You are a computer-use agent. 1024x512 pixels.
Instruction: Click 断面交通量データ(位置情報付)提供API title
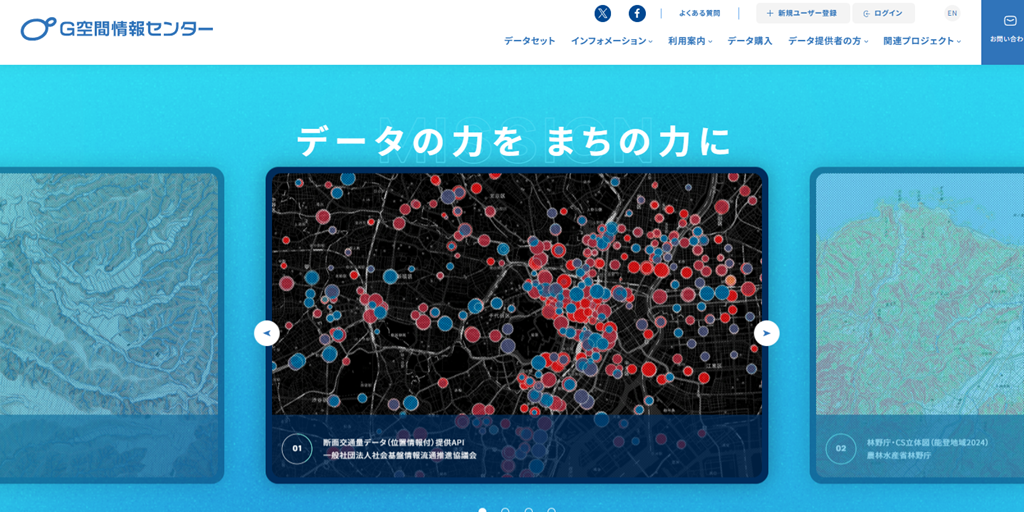tap(394, 442)
